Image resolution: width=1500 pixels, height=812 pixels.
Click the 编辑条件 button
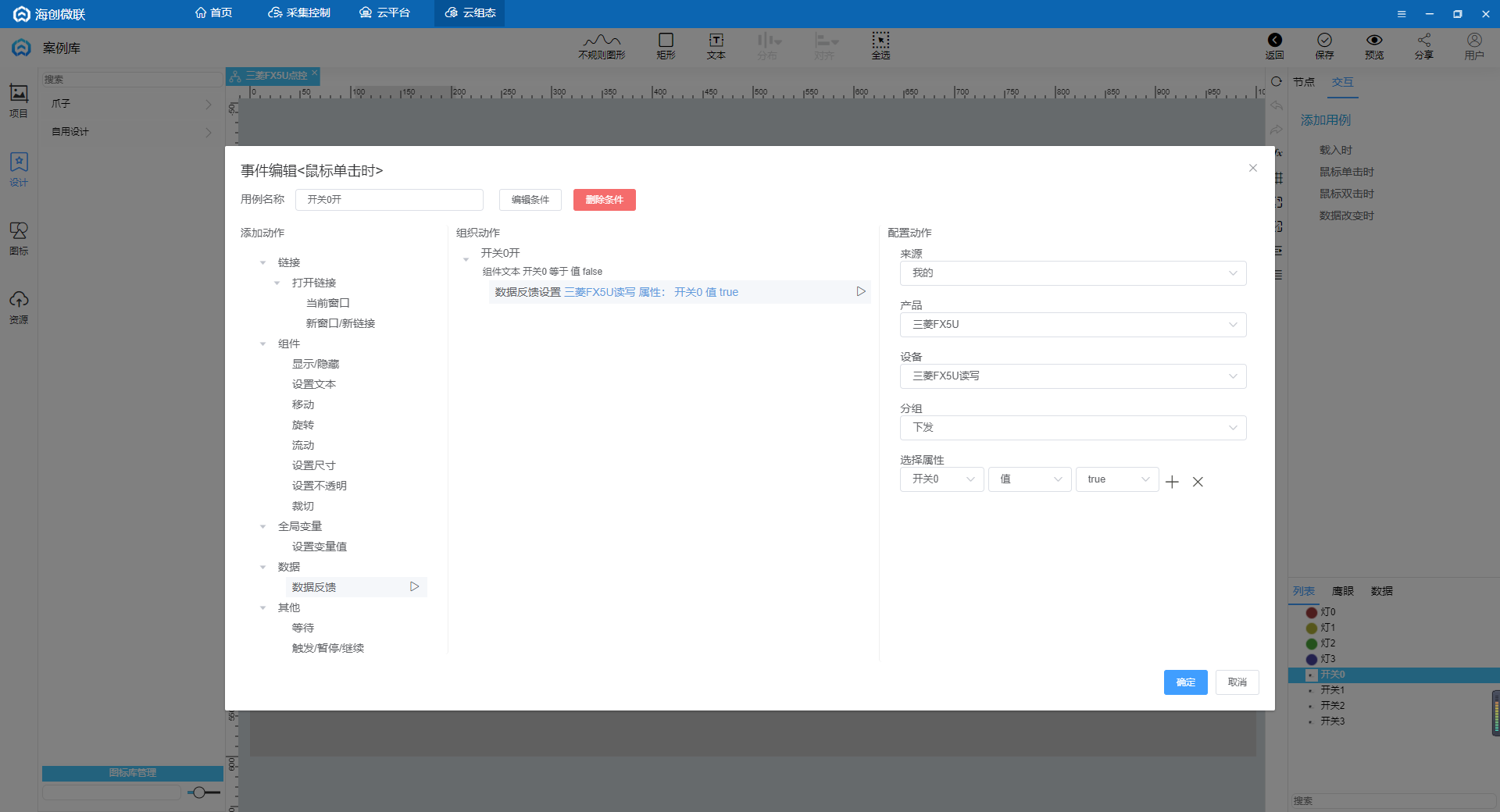(530, 200)
